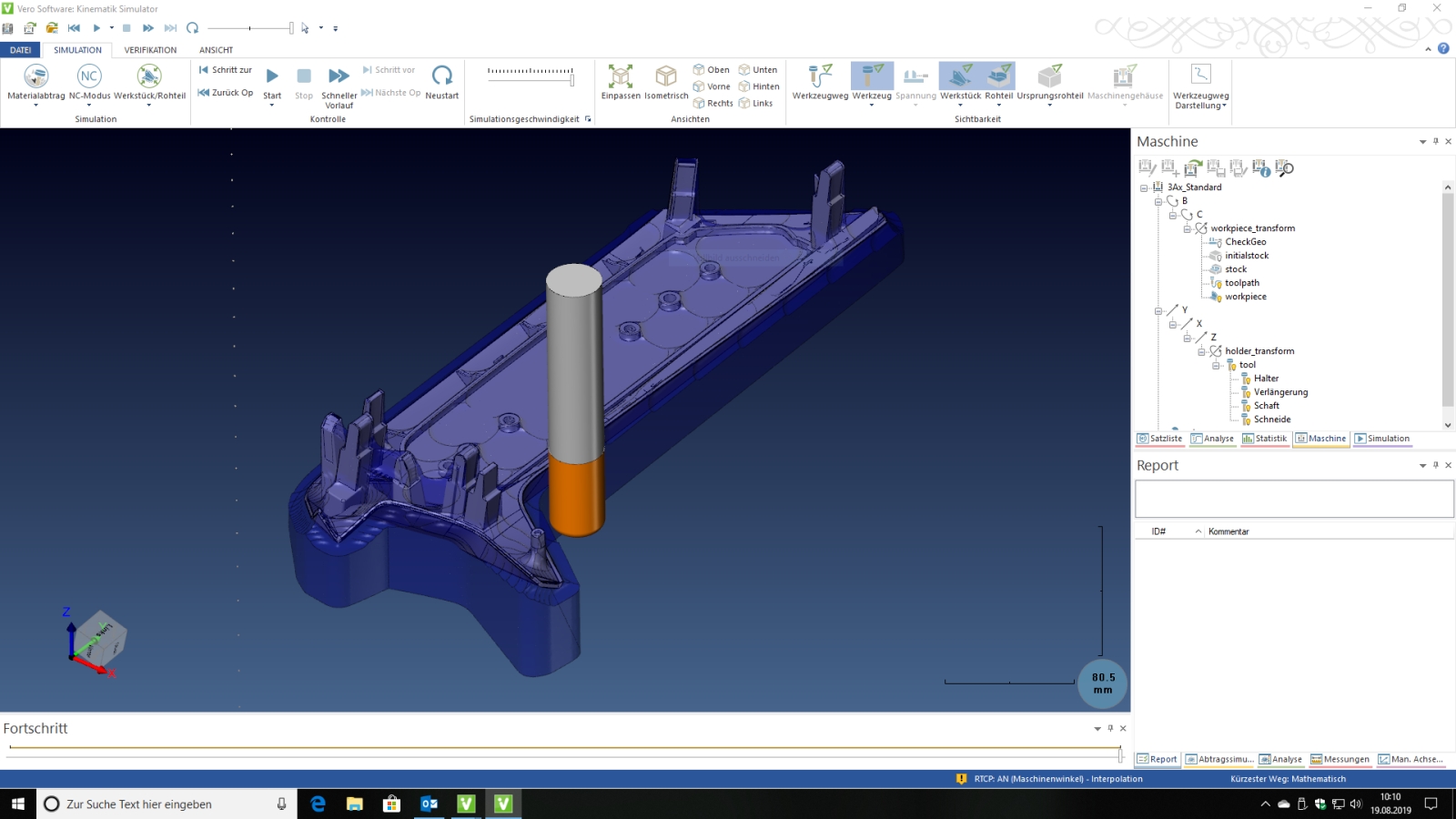Switch to the VERIFIKATION ribbon tab

150,50
